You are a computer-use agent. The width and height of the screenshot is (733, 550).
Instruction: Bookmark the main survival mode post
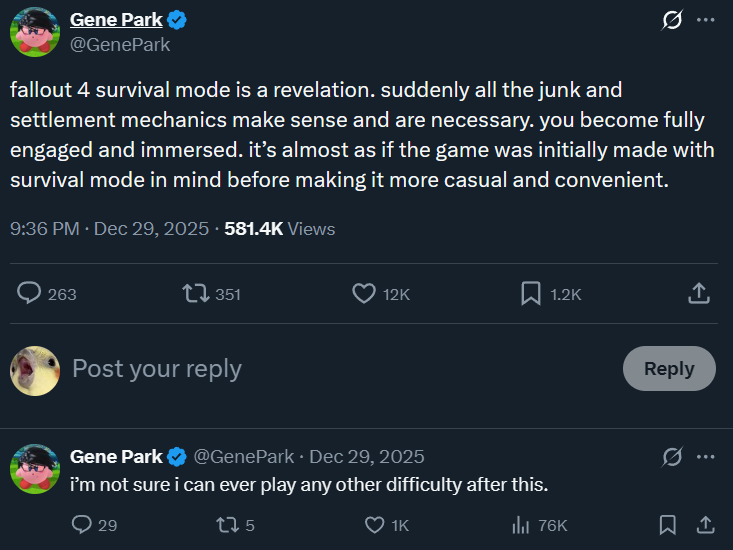point(531,293)
